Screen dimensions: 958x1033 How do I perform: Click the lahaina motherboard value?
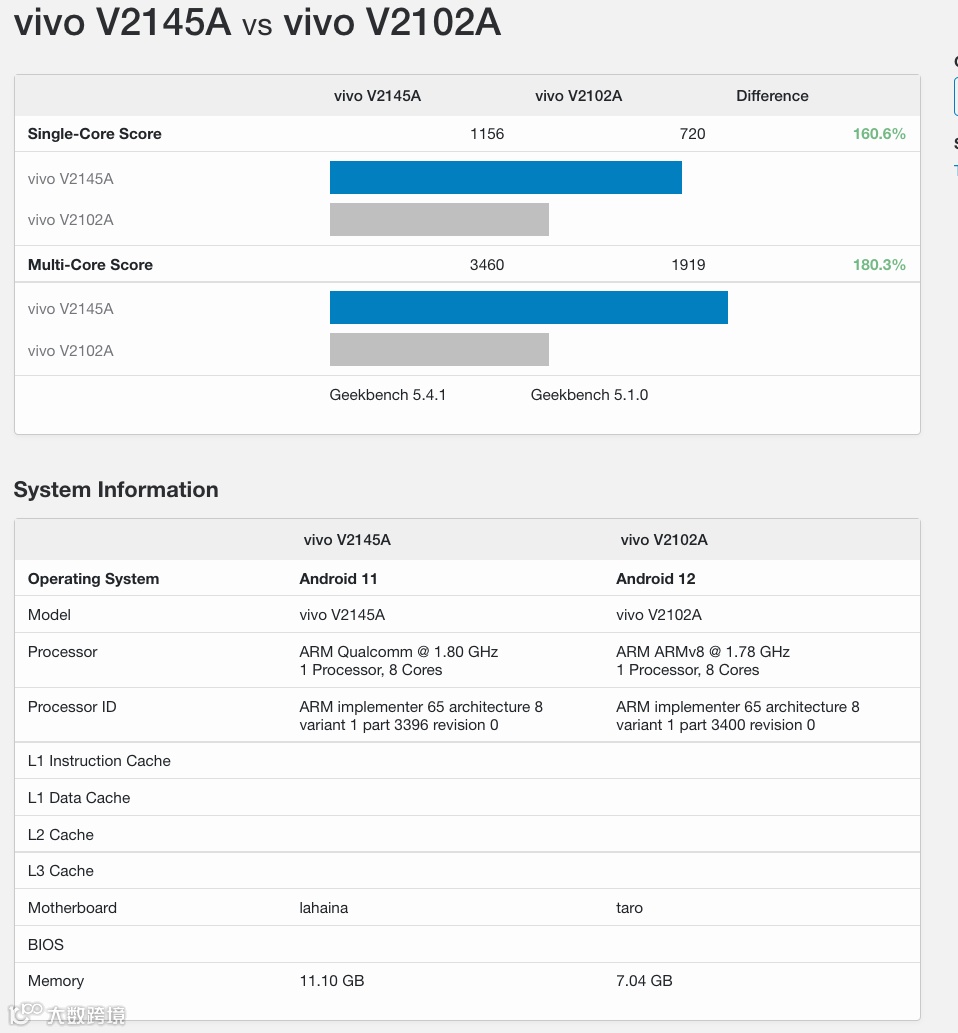[324, 908]
